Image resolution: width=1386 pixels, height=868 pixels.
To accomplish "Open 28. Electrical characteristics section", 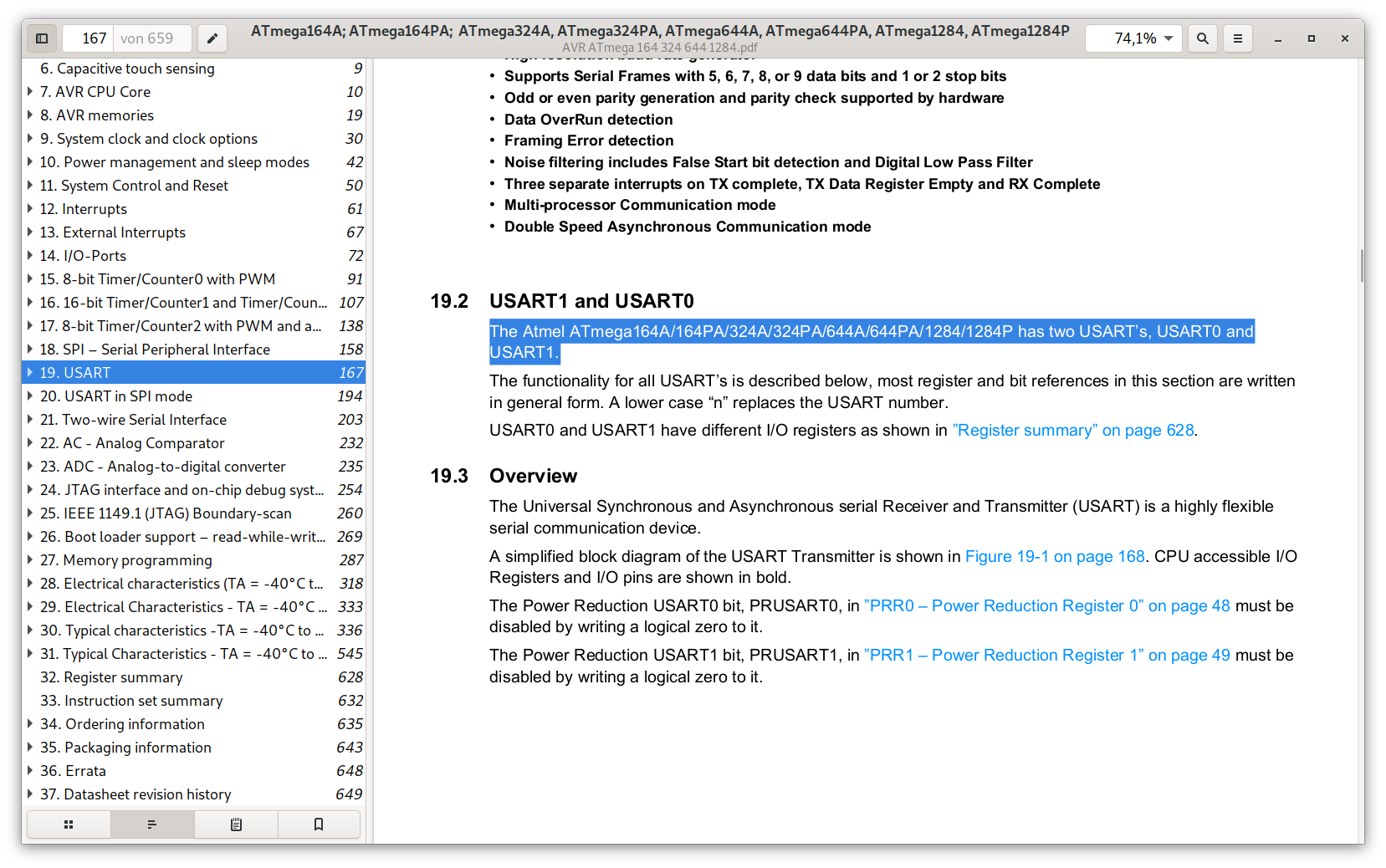I will pos(194,584).
